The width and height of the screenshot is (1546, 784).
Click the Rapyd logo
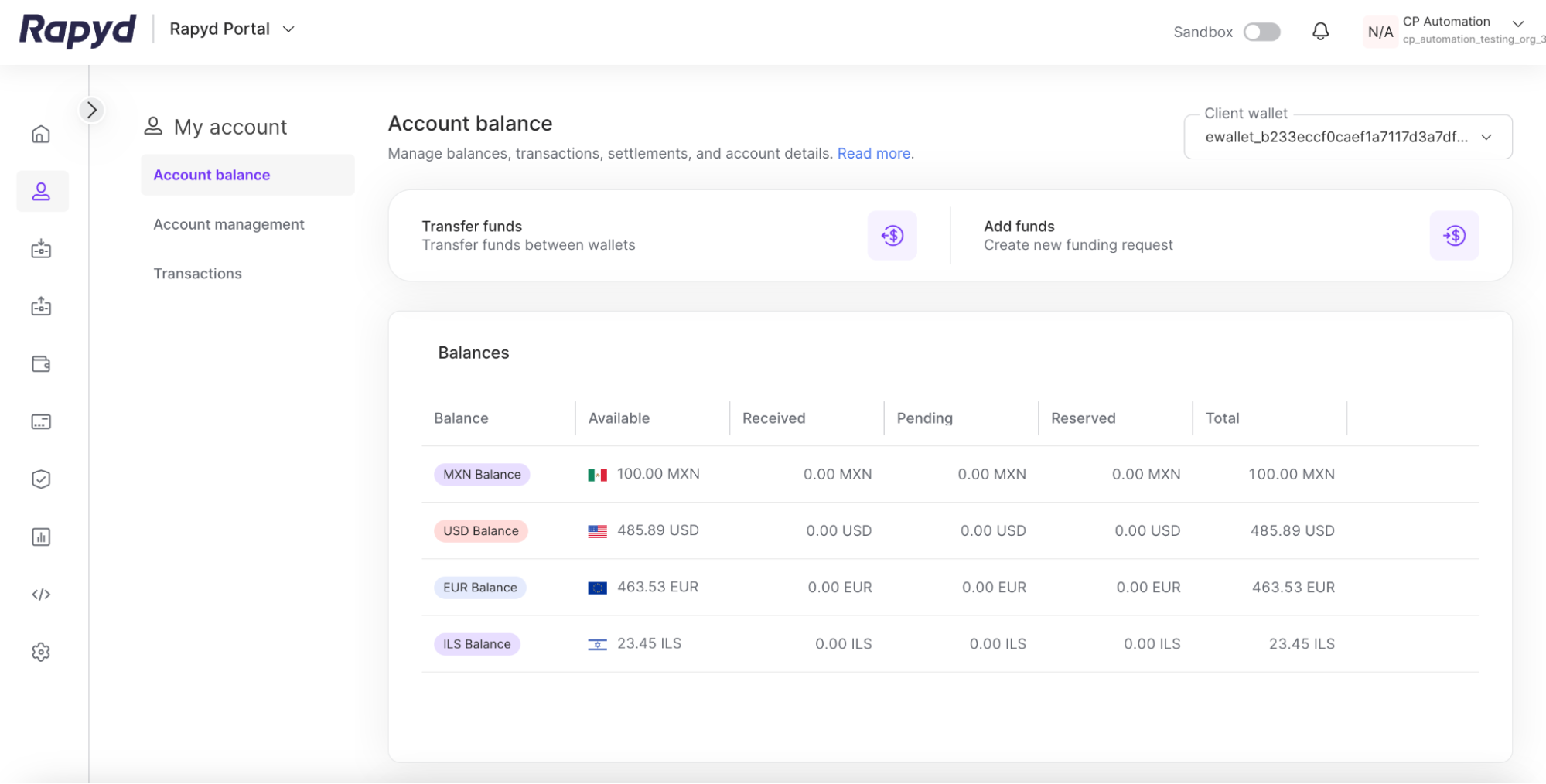click(x=77, y=31)
